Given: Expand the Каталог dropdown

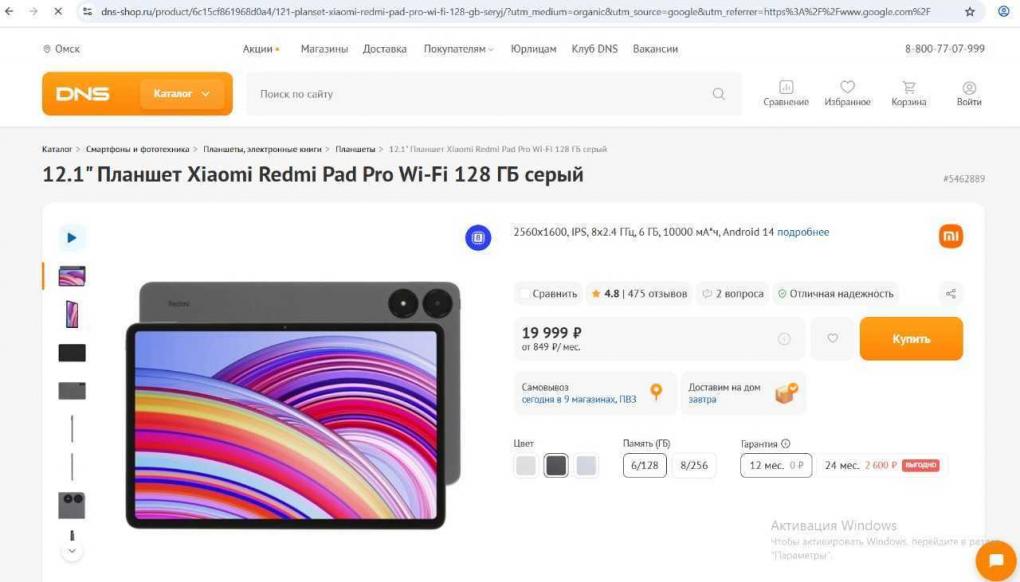Looking at the screenshot, I should click(181, 94).
